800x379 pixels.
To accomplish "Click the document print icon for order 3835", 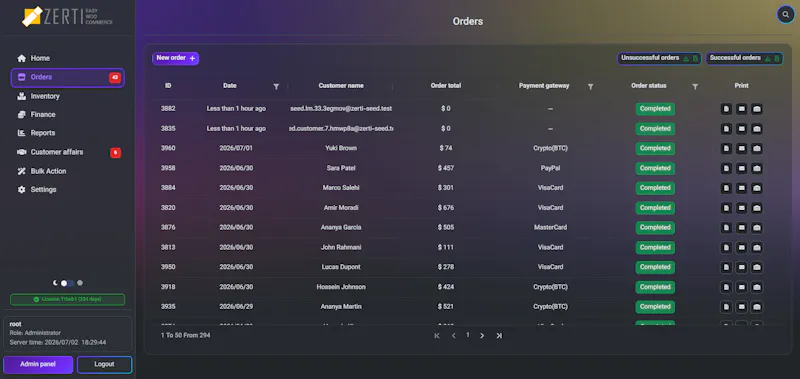I will point(726,129).
